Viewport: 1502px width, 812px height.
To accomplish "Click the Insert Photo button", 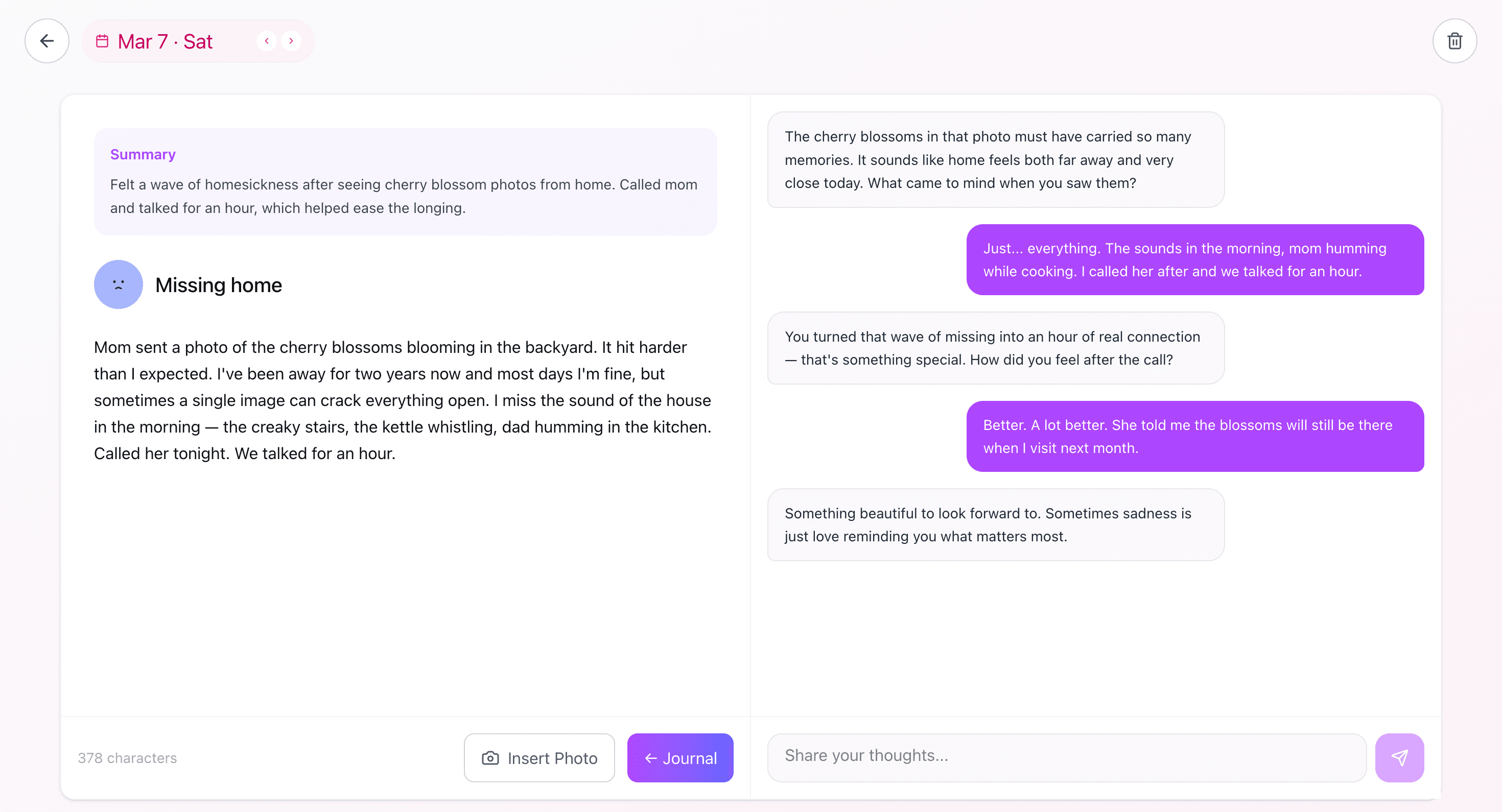I will tap(539, 758).
